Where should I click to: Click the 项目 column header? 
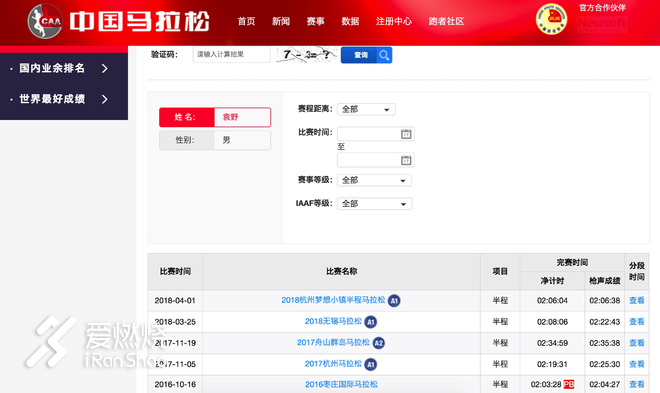[500, 271]
